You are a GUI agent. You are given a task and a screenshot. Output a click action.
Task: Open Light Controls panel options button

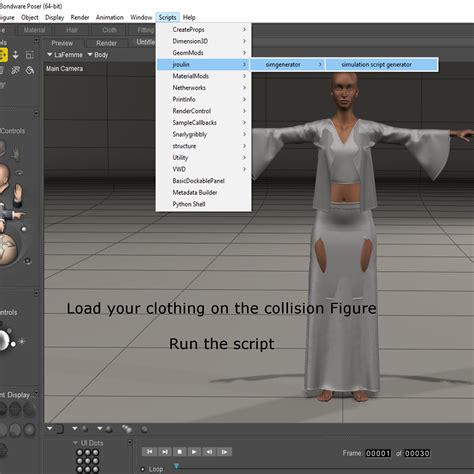point(36,293)
